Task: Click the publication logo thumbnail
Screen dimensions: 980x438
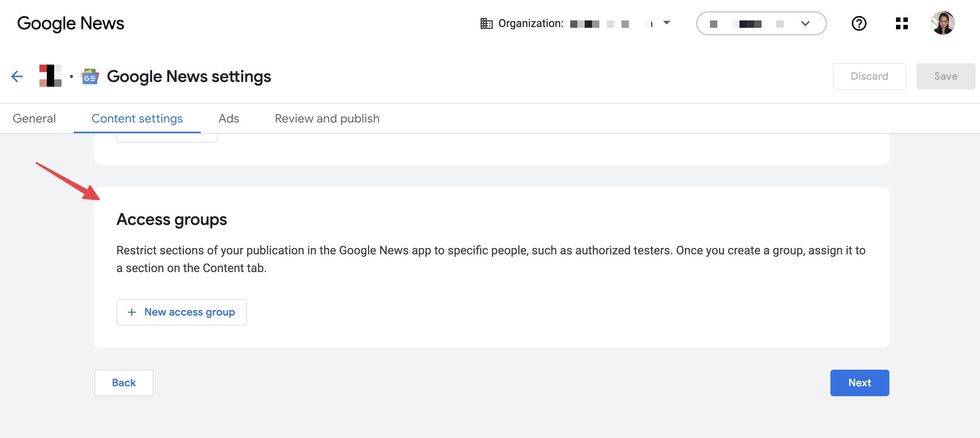Action: coord(50,76)
